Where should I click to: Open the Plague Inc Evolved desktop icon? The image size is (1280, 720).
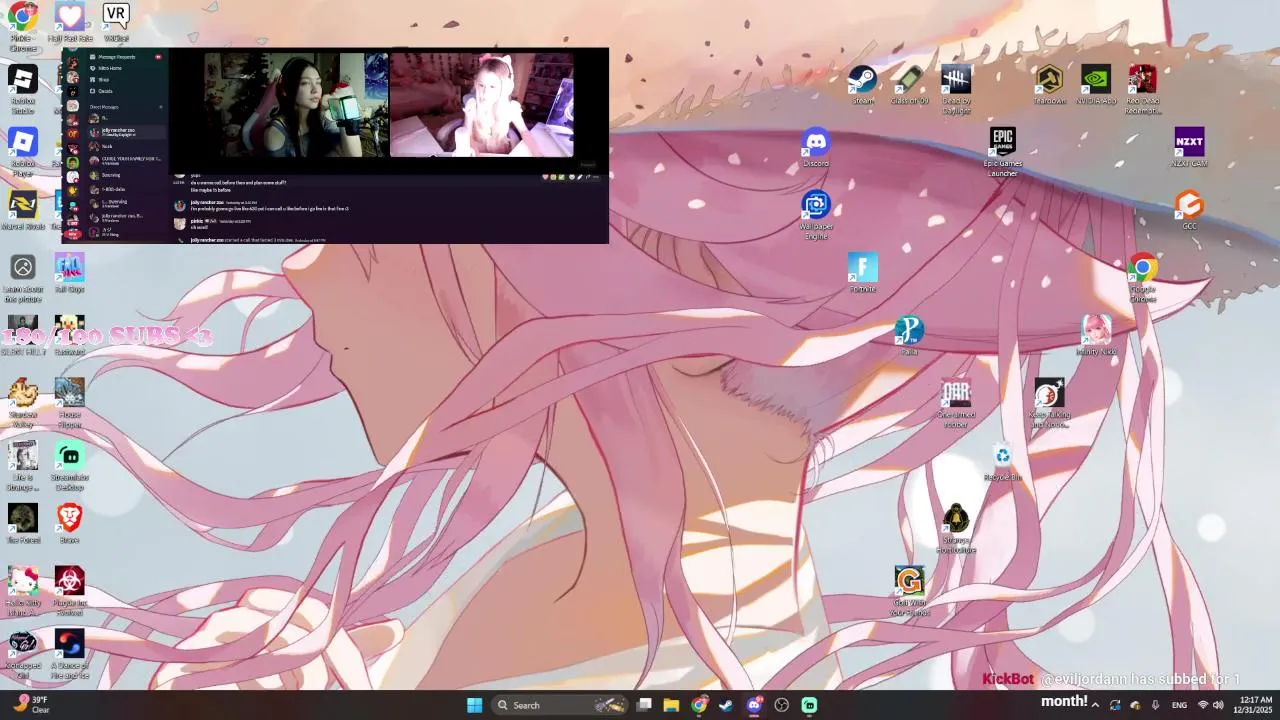click(x=69, y=592)
